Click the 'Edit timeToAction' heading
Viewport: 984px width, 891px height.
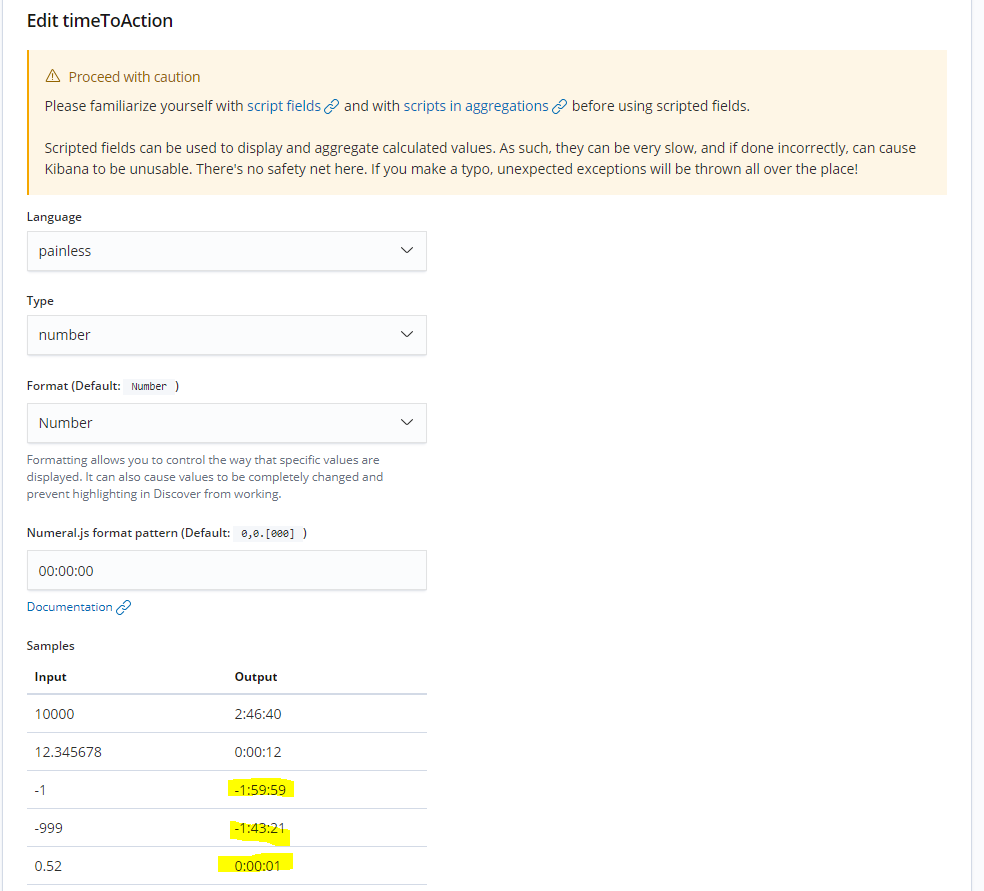(100, 20)
